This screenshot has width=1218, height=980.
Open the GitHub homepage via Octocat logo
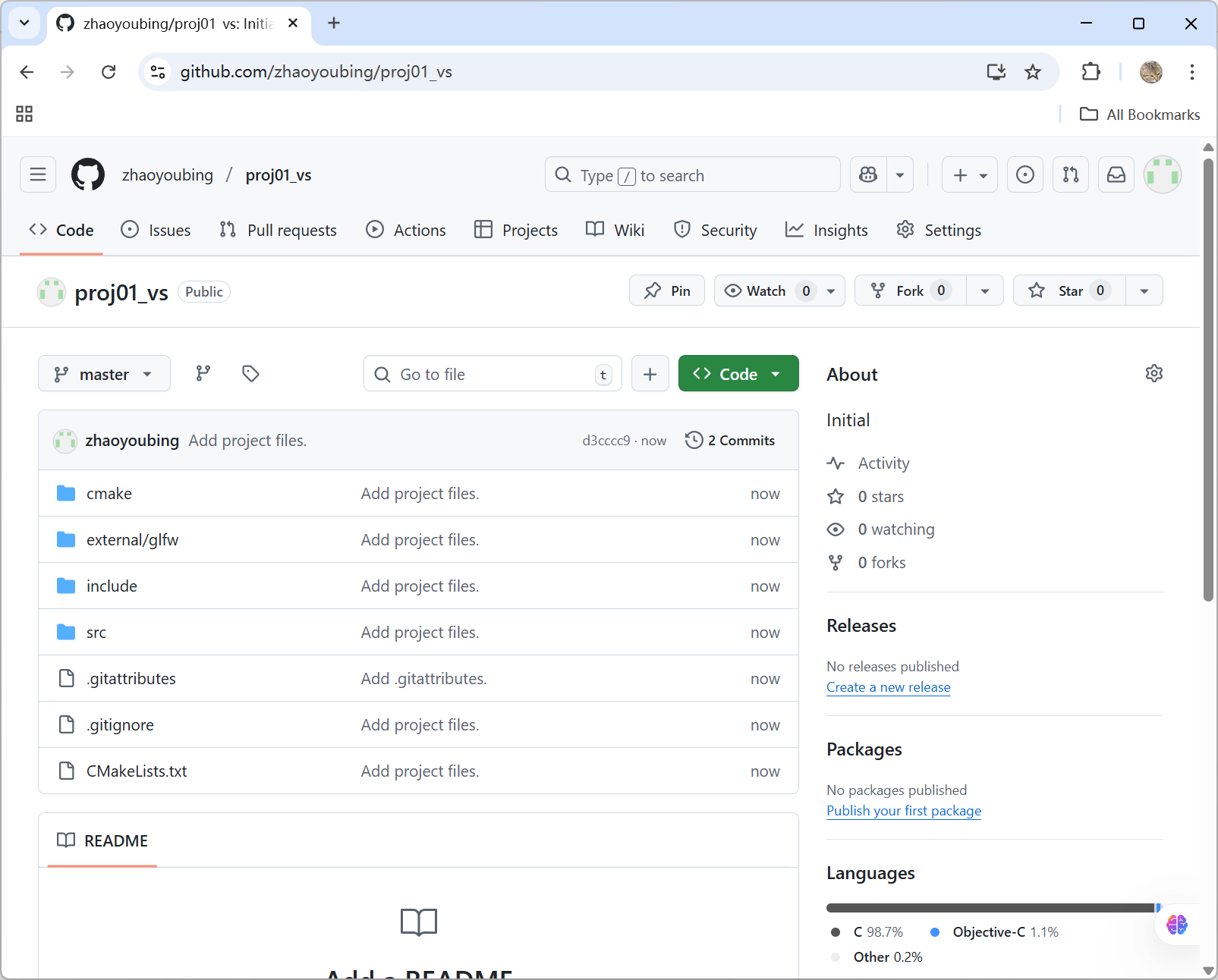[x=88, y=175]
